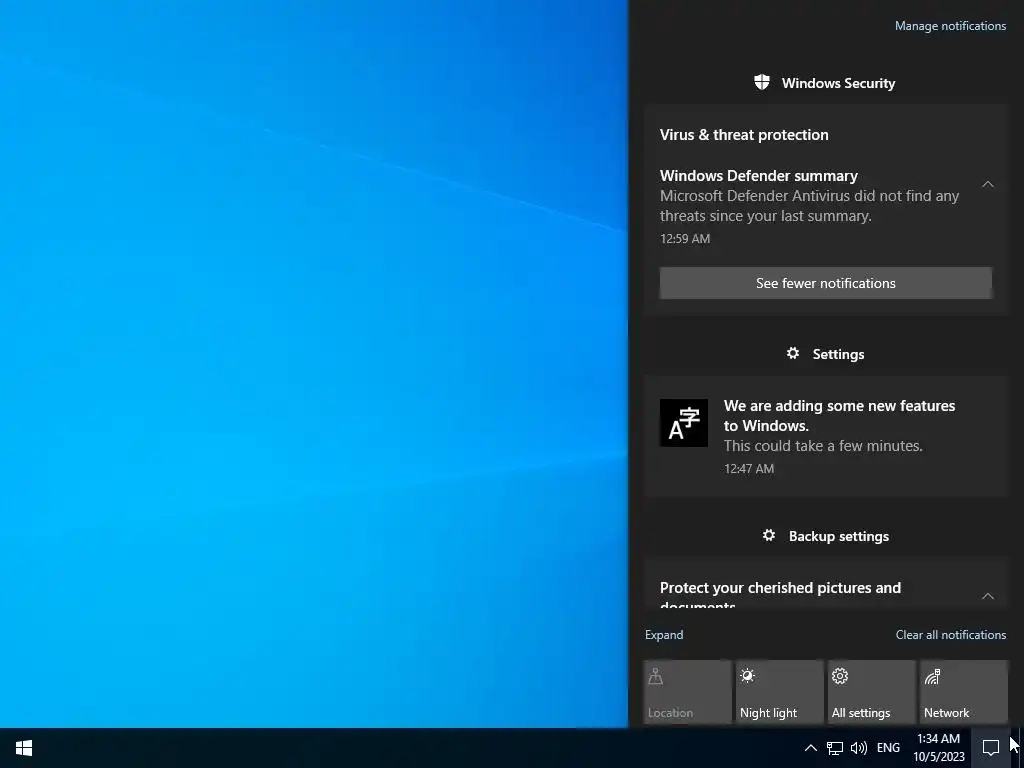Expand the quick actions panel
Image resolution: width=1024 pixels, height=768 pixels.
tap(664, 635)
